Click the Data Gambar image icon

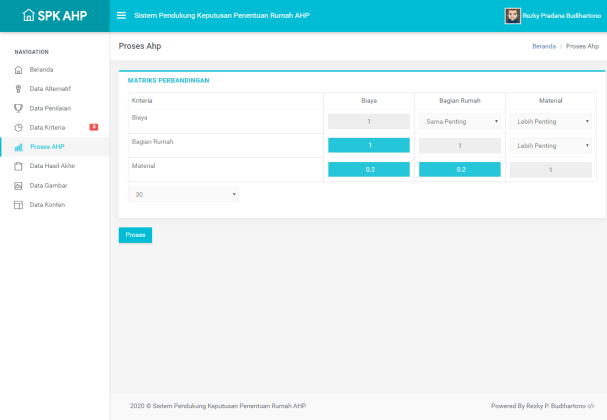18,185
